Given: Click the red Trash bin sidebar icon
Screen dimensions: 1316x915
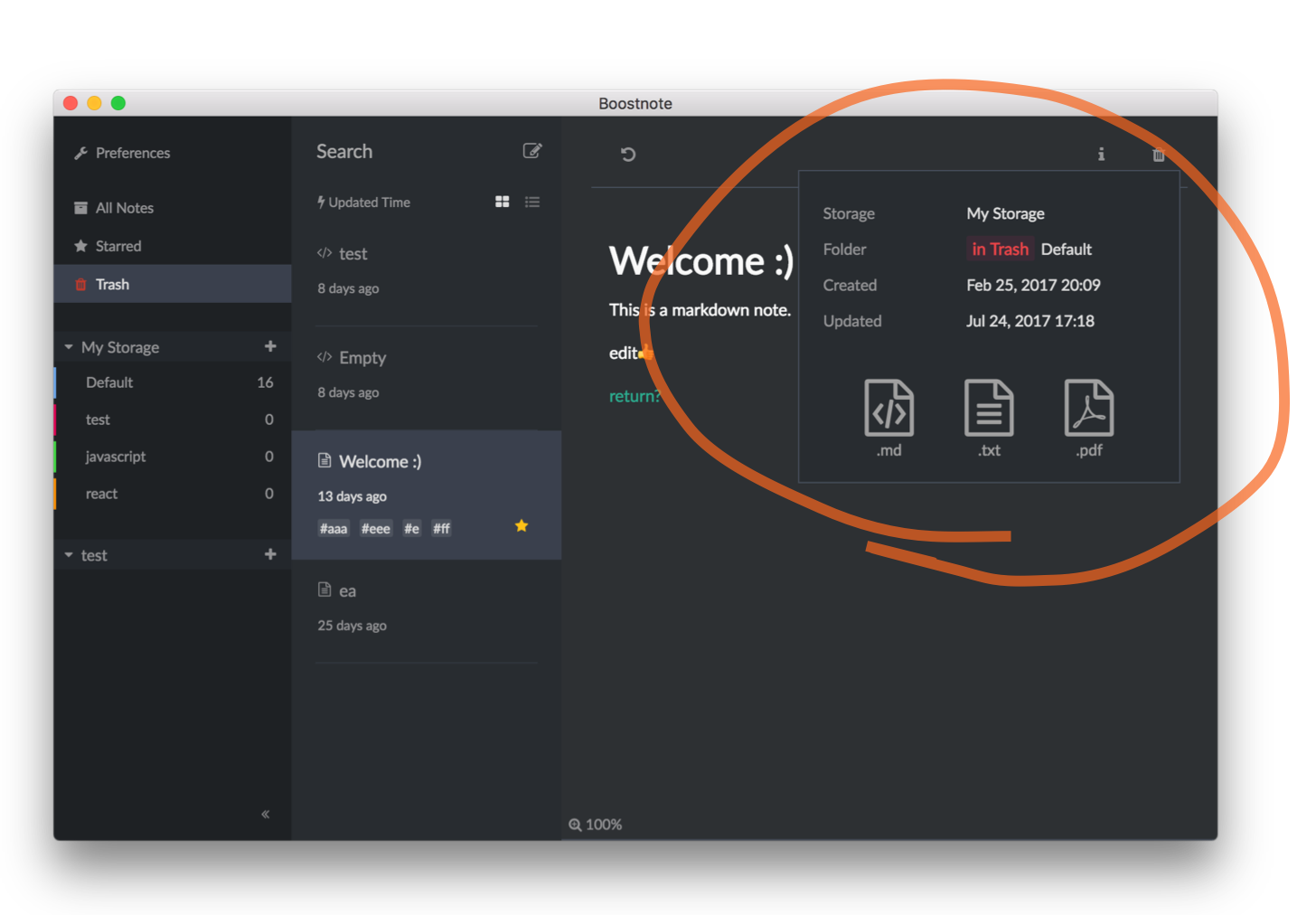Looking at the screenshot, I should pos(80,285).
